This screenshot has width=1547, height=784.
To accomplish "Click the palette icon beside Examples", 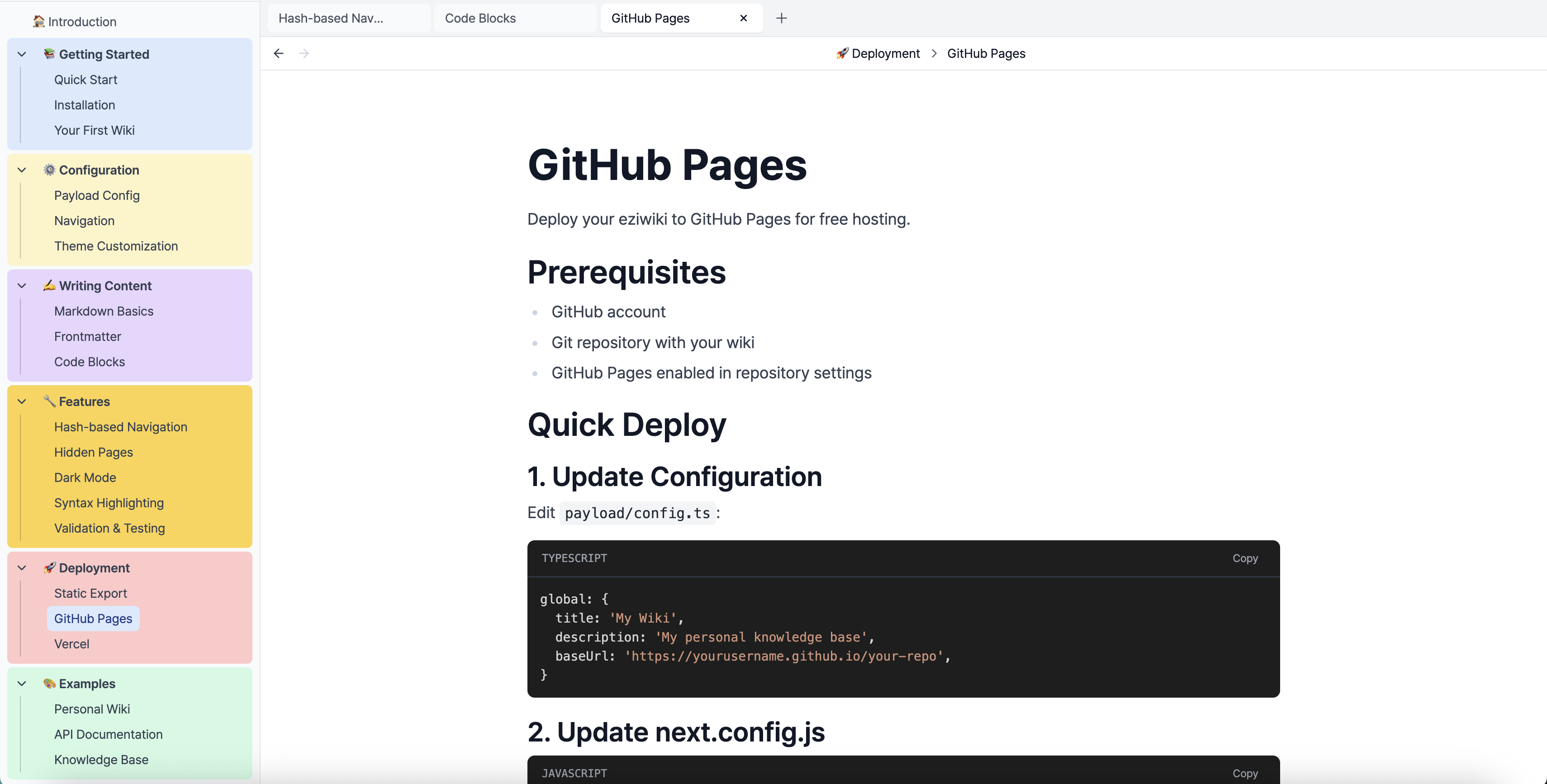I will pos(49,683).
